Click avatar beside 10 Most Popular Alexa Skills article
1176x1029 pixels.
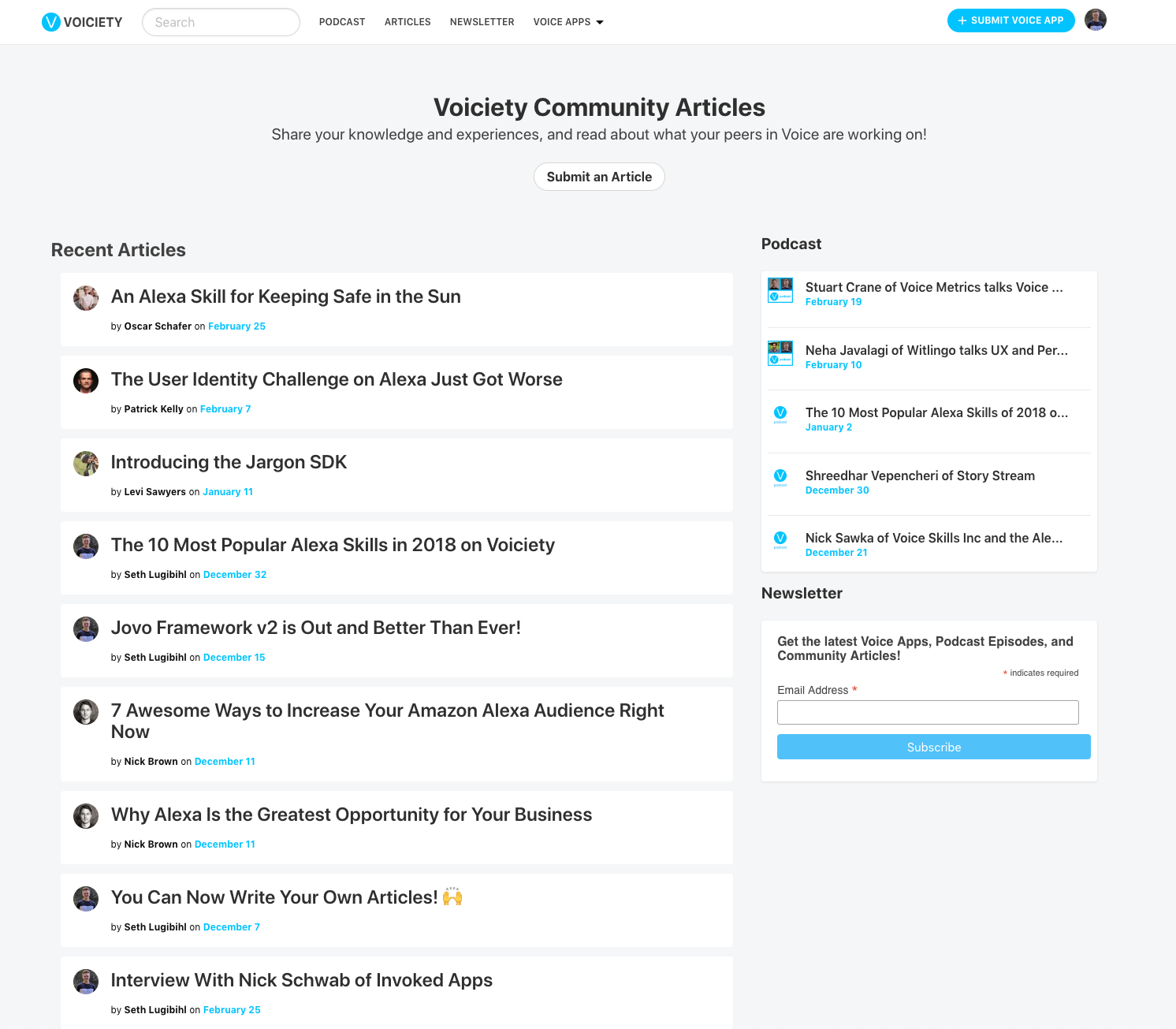pyautogui.click(x=86, y=546)
